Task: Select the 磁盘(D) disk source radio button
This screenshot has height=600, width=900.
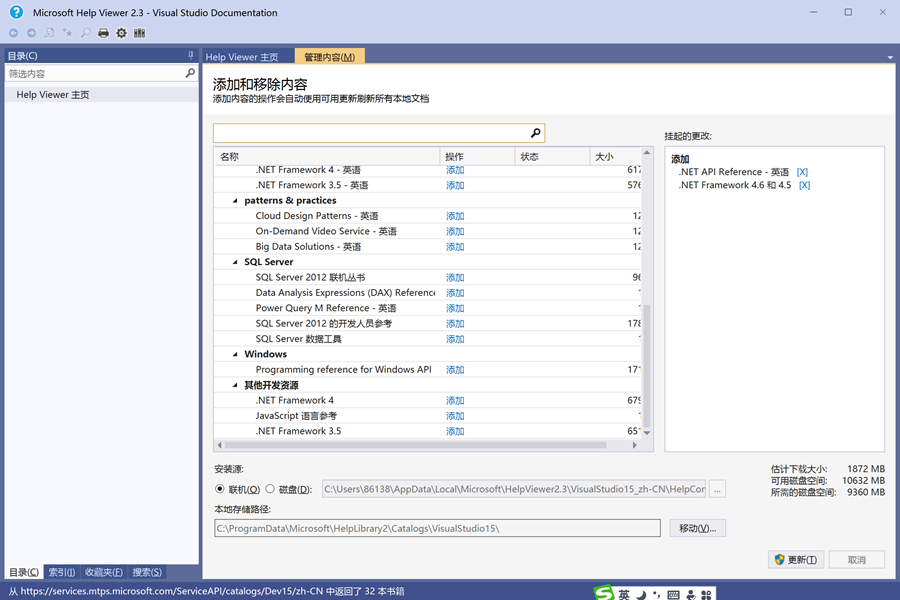Action: pos(270,489)
